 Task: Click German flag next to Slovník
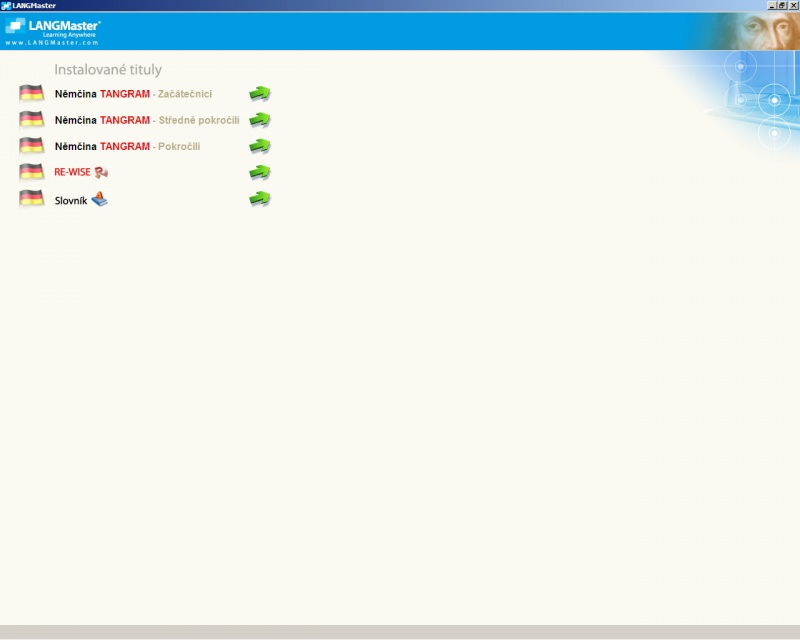tap(32, 198)
